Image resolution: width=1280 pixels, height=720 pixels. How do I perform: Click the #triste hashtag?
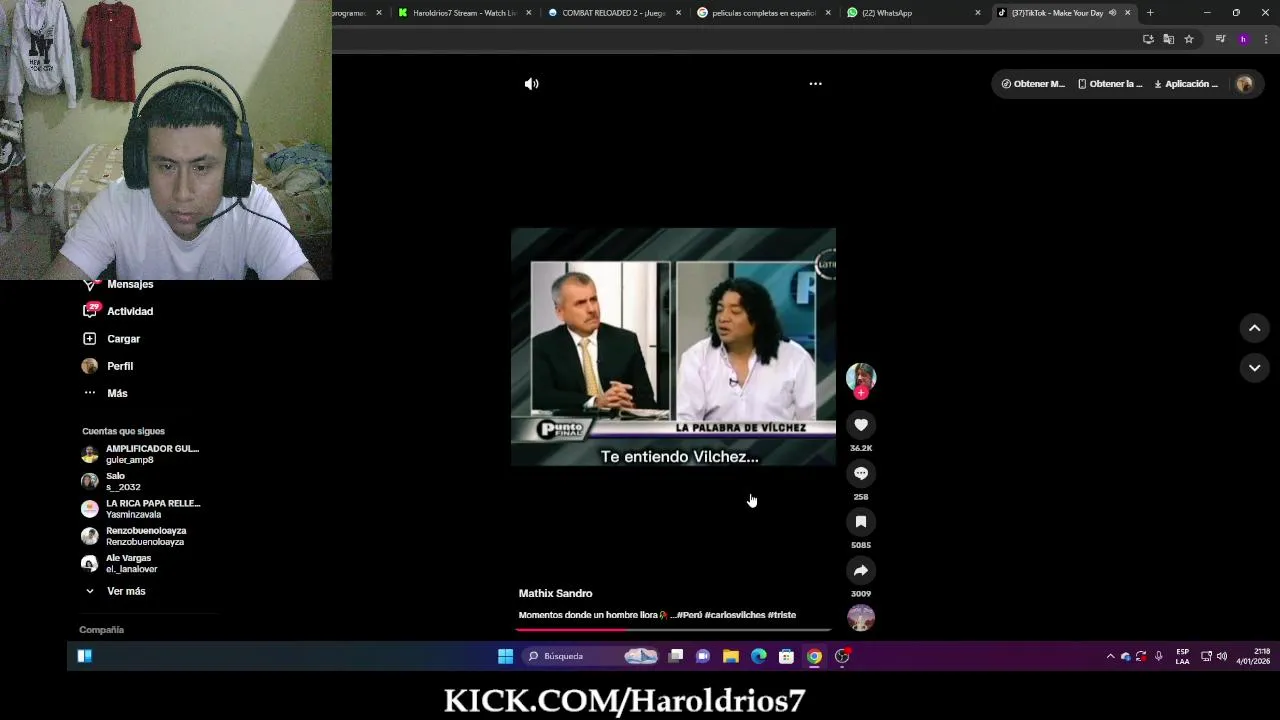782,615
